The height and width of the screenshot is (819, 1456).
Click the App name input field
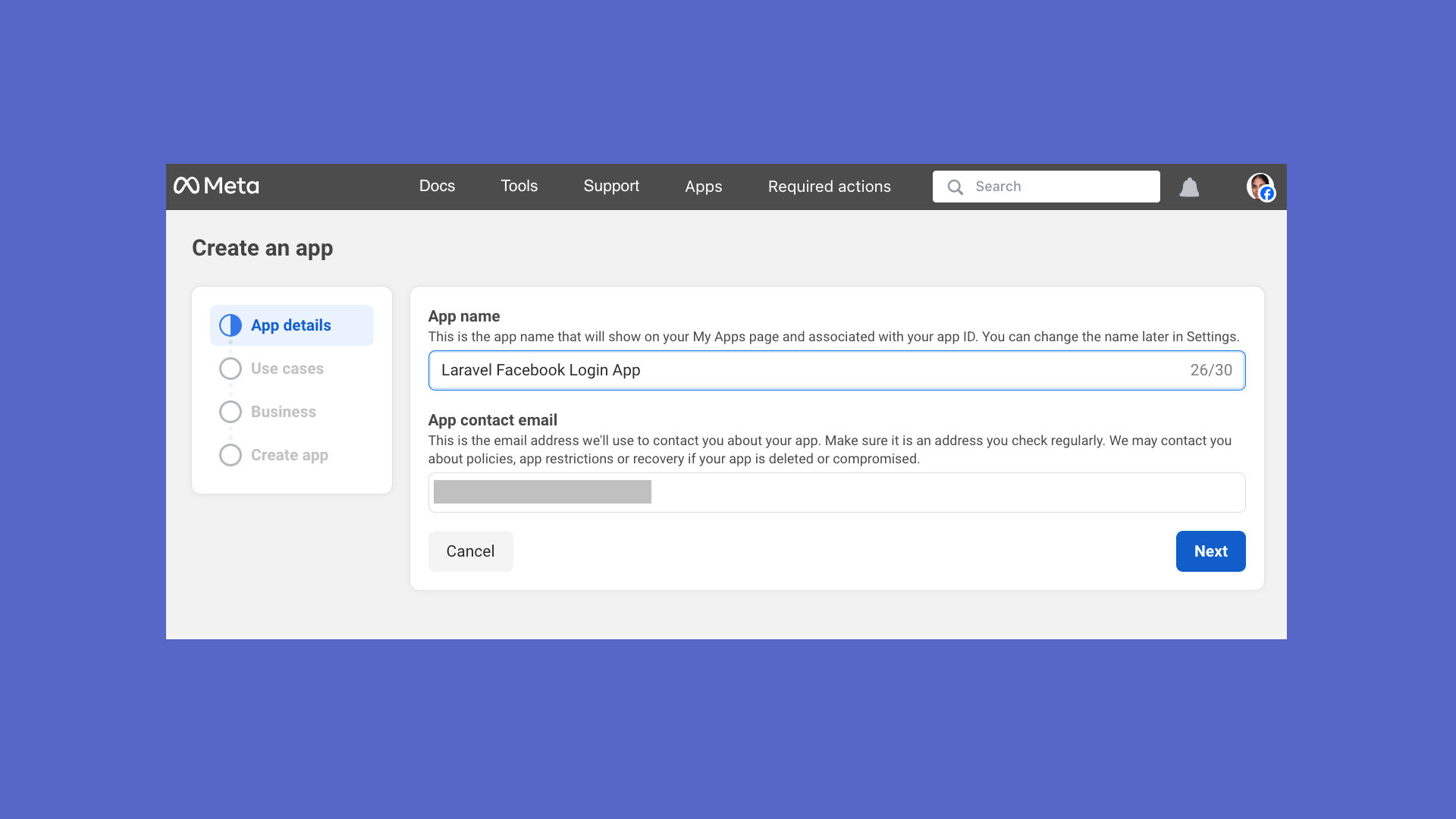pos(758,370)
